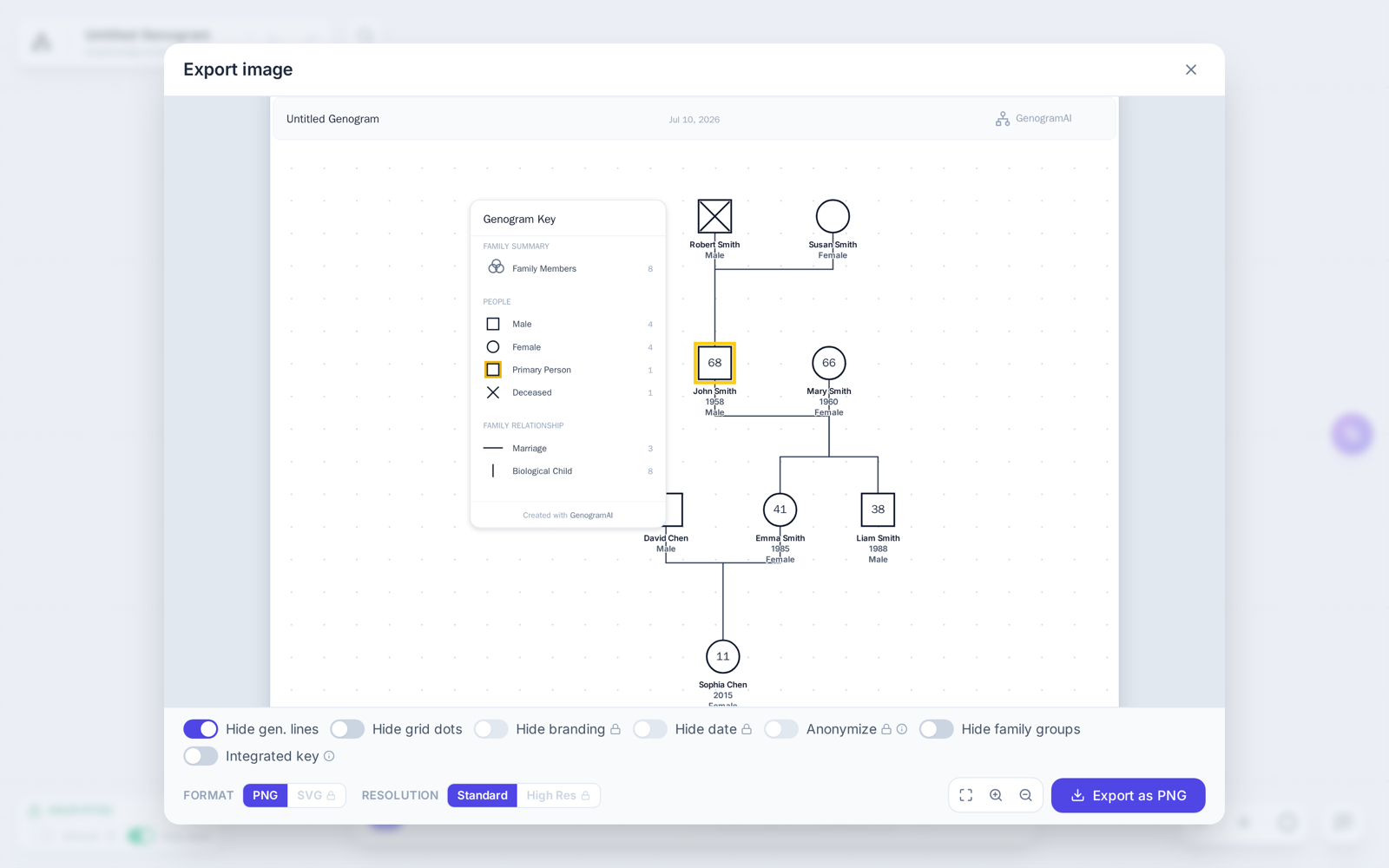Toggle Hide date switch

point(650,729)
